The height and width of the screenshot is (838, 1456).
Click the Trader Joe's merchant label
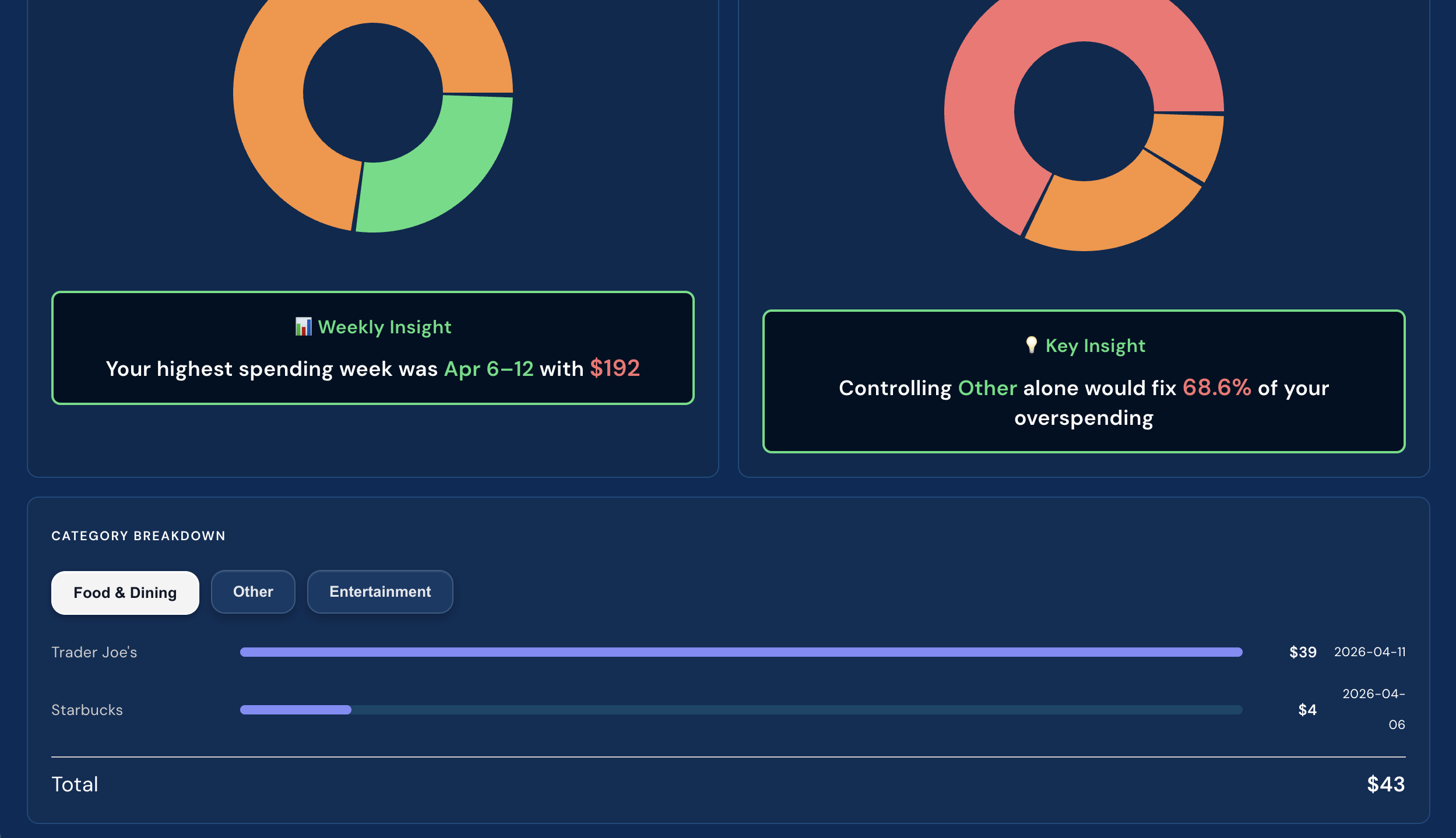[94, 652]
